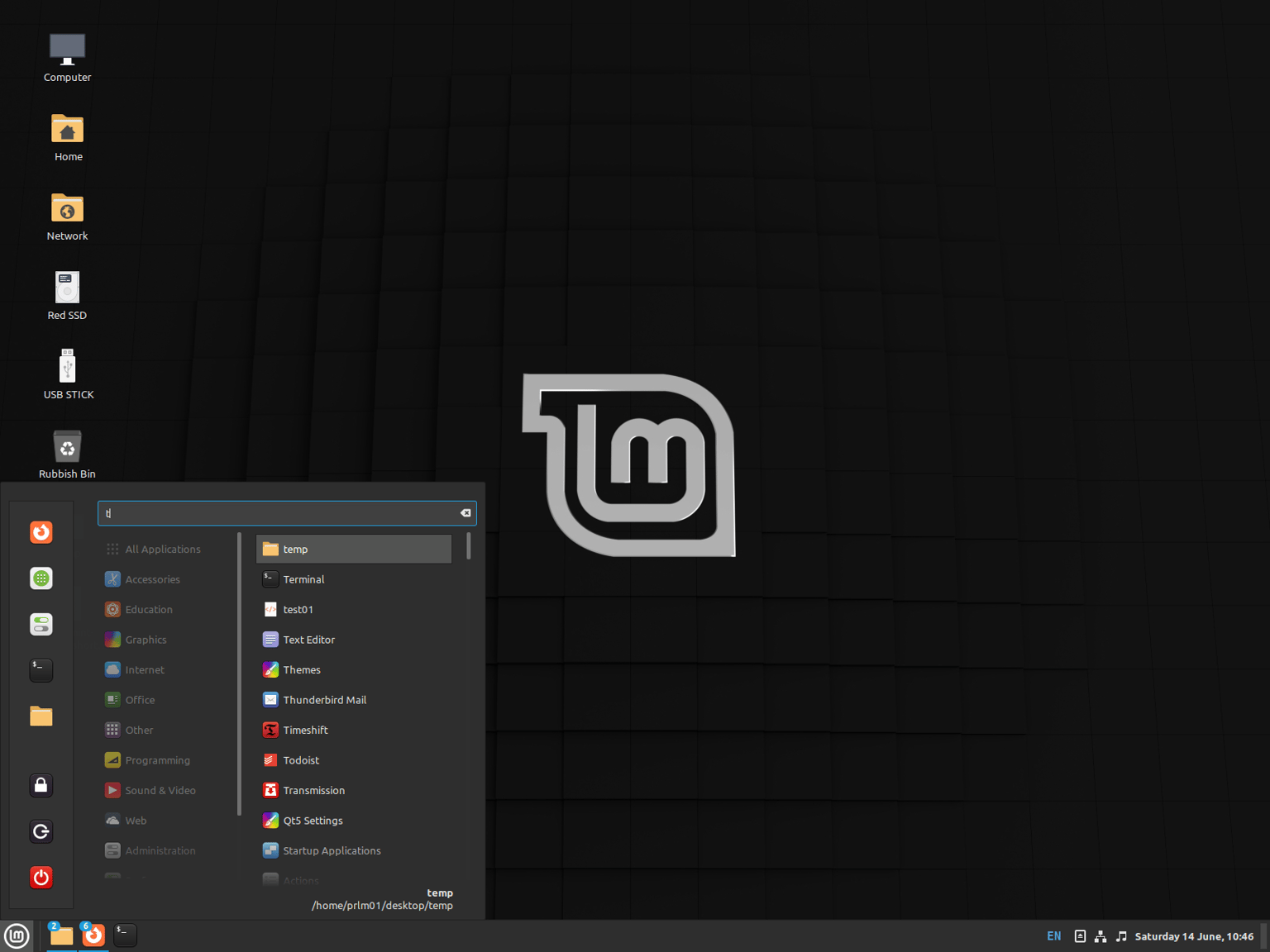This screenshot has width=1270, height=952.
Task: Select the Red SSD drive icon
Action: tap(68, 296)
